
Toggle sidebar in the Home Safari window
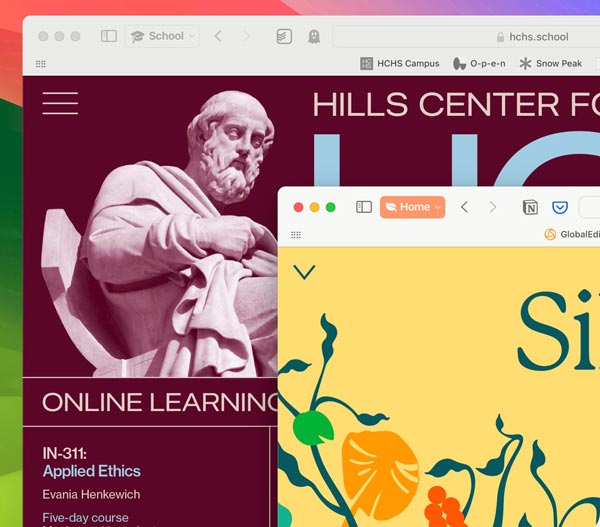tap(364, 207)
